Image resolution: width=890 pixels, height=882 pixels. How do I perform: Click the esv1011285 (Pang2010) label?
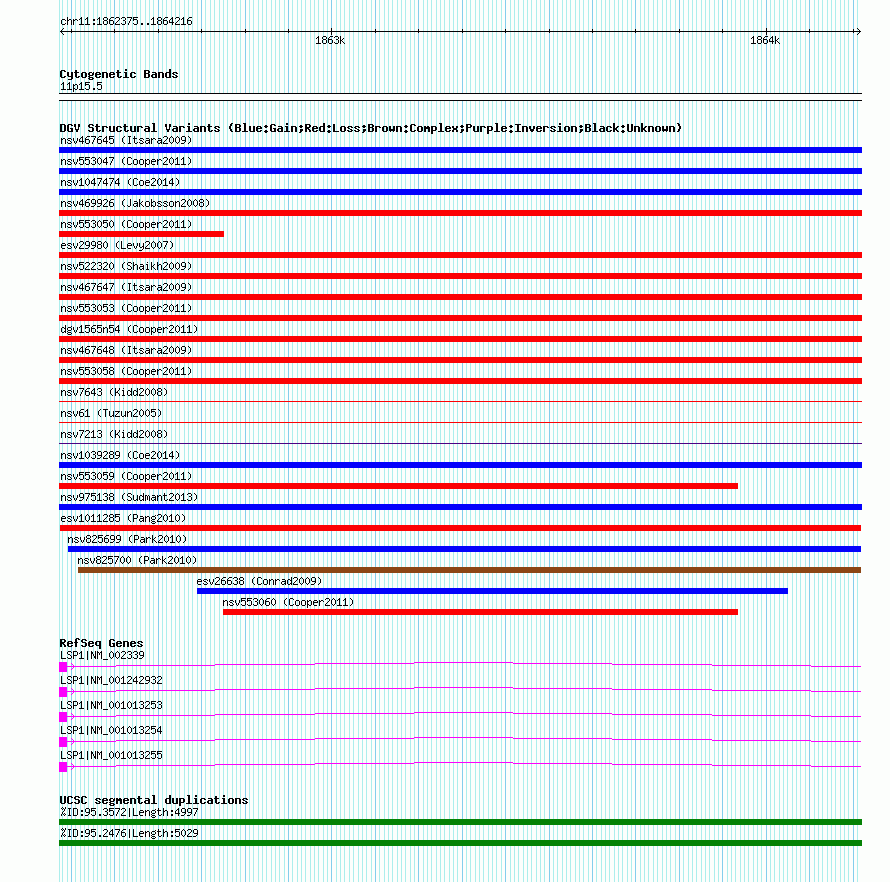click(123, 518)
